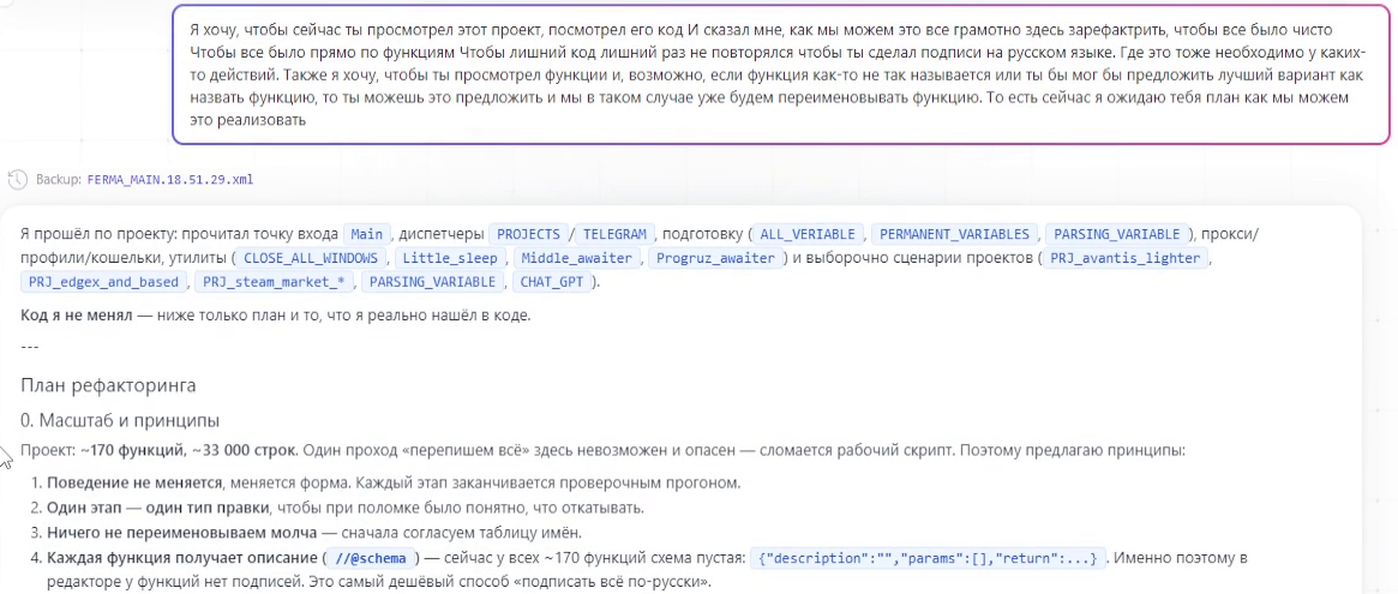Open the PROJECTS dispatcher code tag
This screenshot has height=594, width=1398.
click(x=528, y=234)
